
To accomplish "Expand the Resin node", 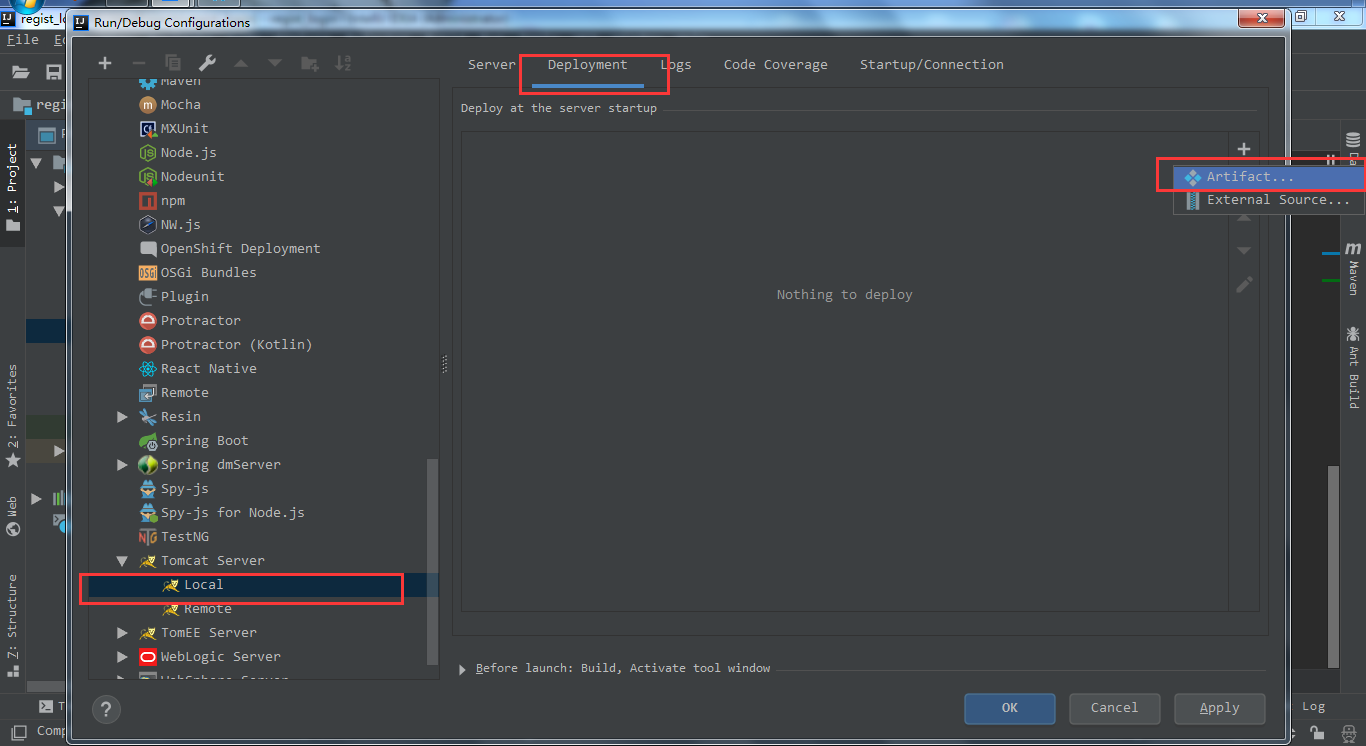I will click(122, 416).
